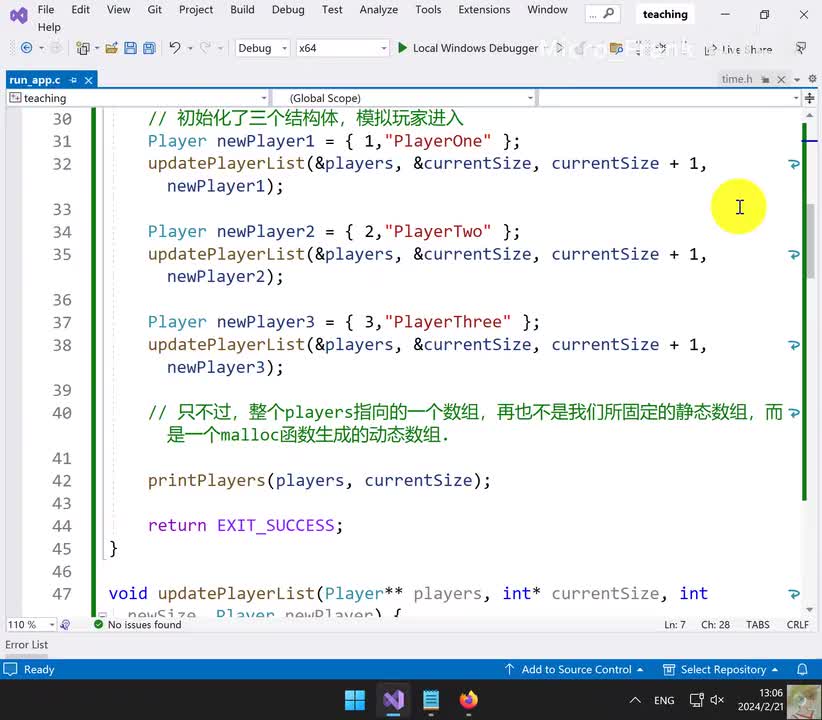Open the Git menu
Image resolution: width=822 pixels, height=720 pixels.
154,9
